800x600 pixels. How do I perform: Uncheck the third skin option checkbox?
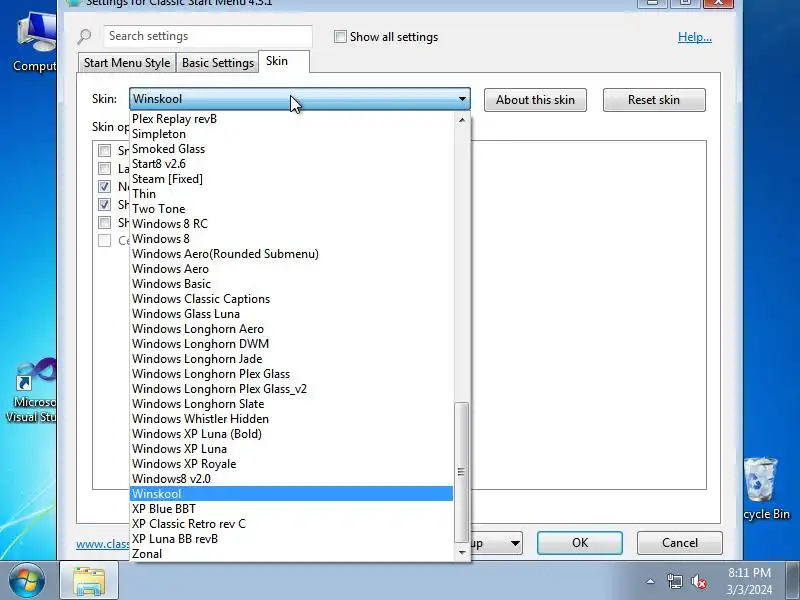[x=105, y=187]
